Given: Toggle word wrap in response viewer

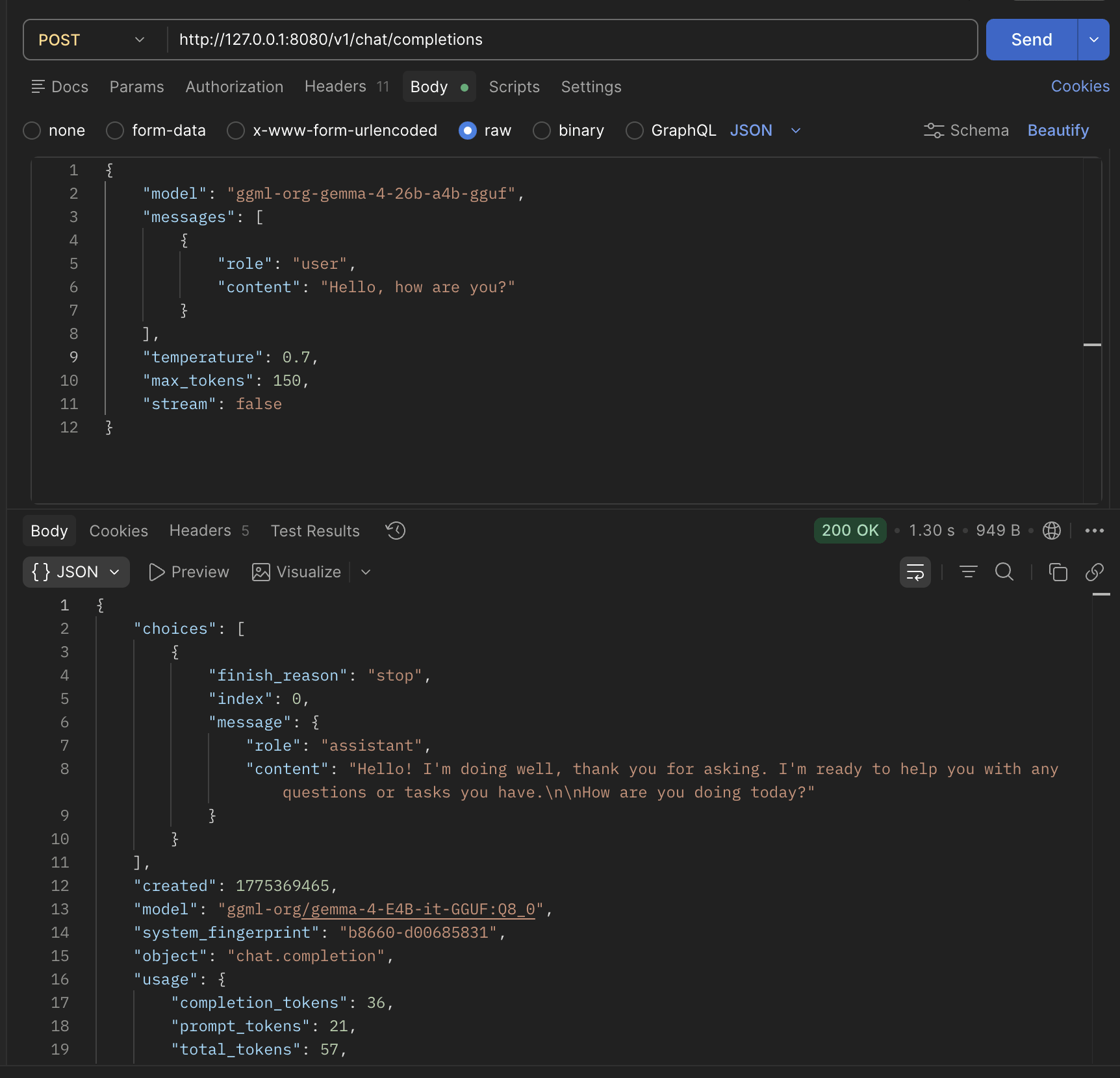Looking at the screenshot, I should (915, 572).
